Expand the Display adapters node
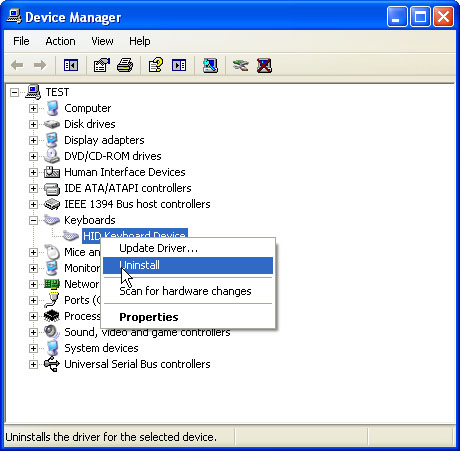Image resolution: width=460 pixels, height=451 pixels. (33, 140)
